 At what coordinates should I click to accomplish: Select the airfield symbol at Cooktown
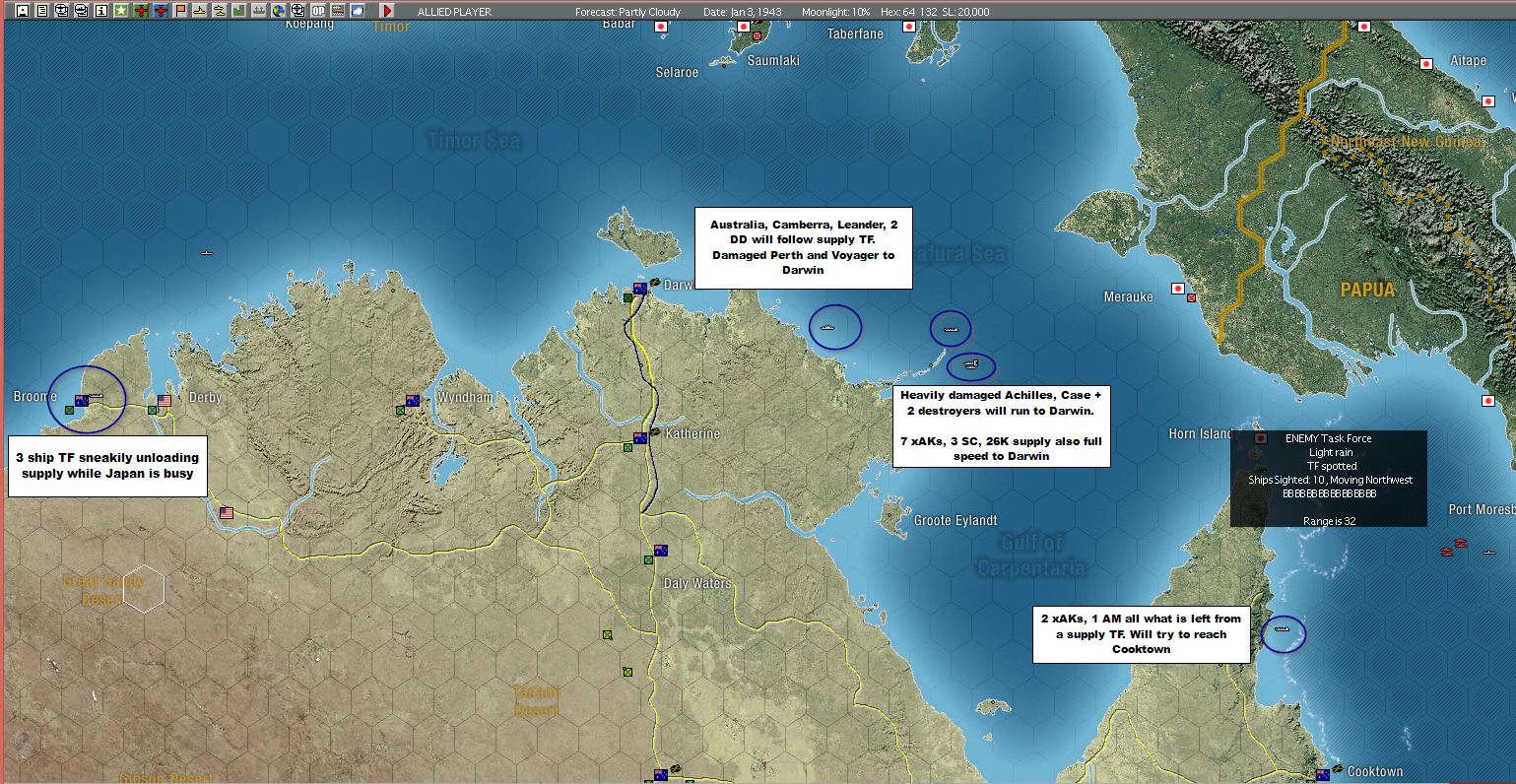click(1338, 769)
